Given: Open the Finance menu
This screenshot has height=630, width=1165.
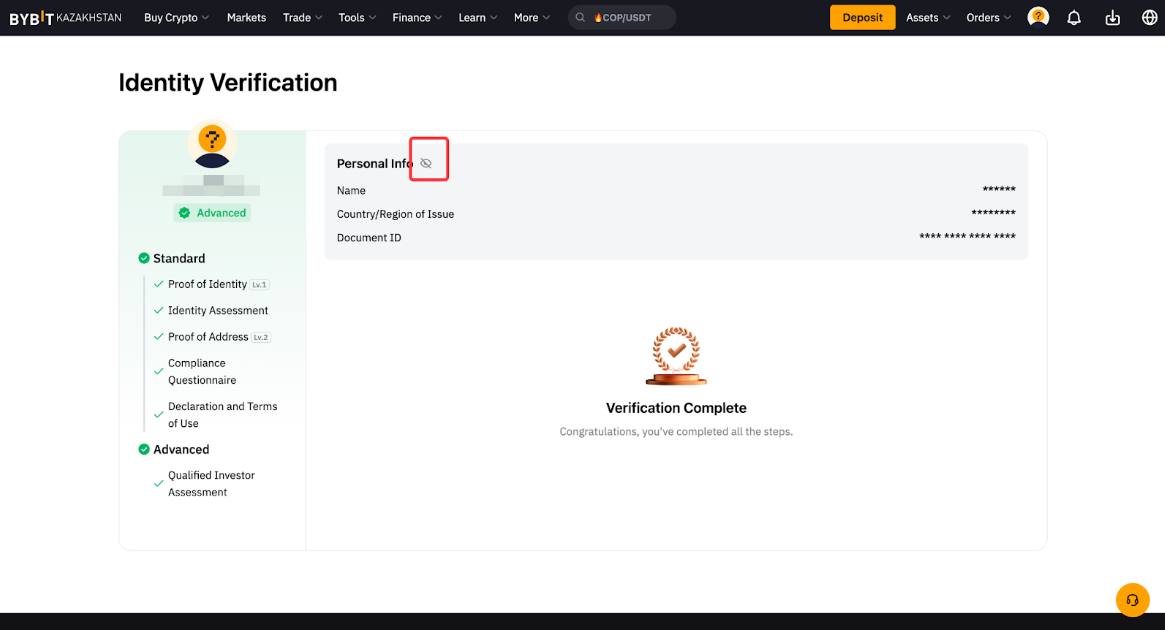Looking at the screenshot, I should click(417, 17).
